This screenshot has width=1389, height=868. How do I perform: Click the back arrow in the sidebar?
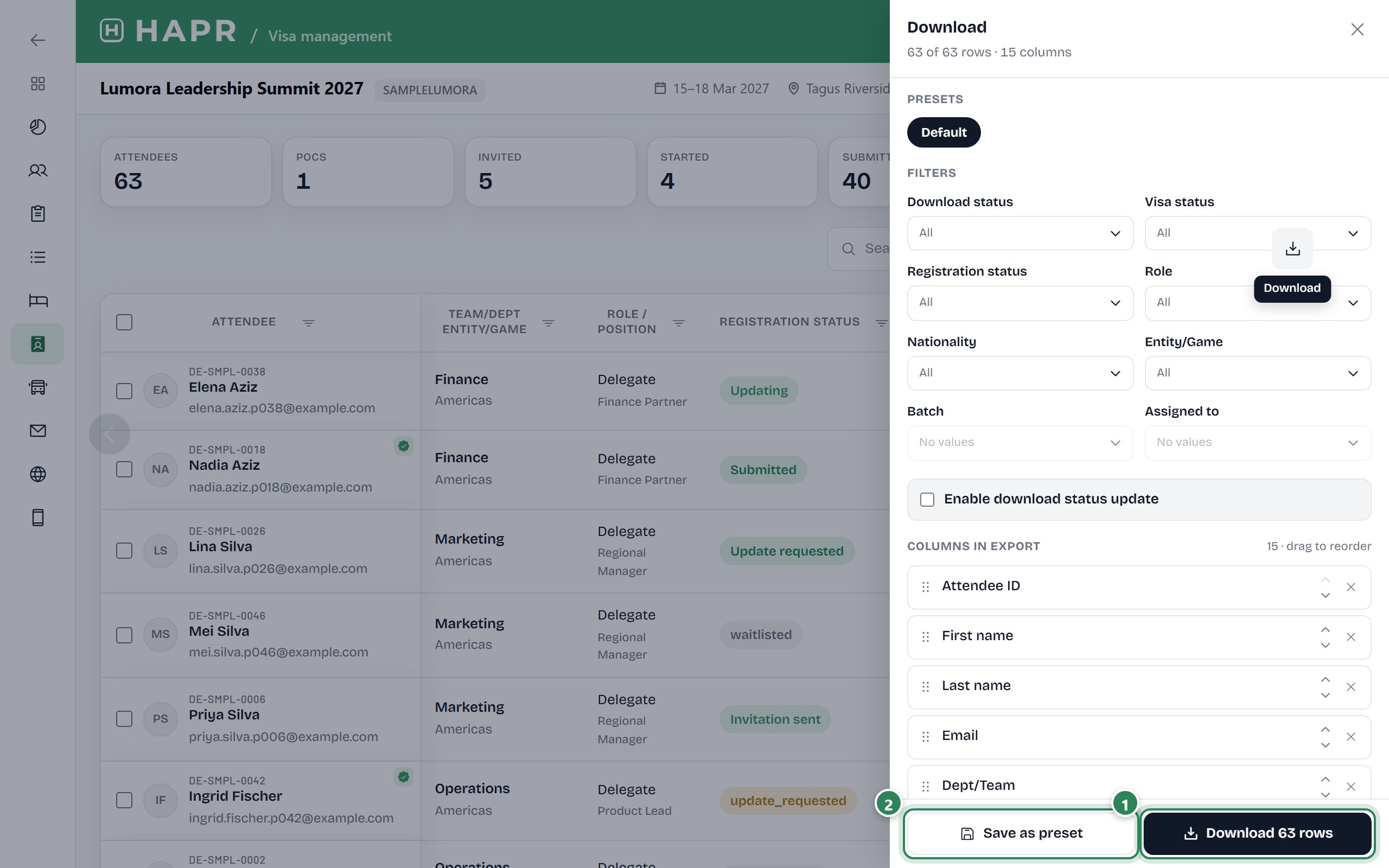[x=38, y=40]
